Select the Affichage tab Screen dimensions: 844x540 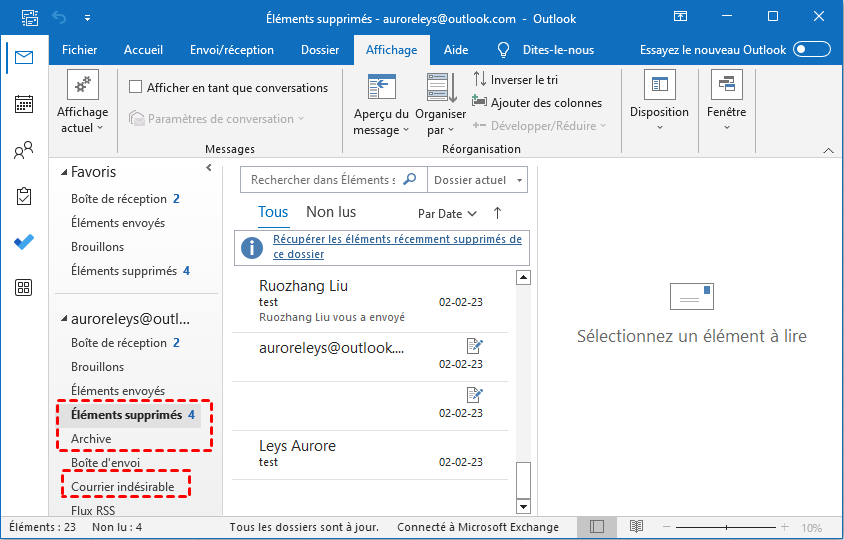coord(392,50)
